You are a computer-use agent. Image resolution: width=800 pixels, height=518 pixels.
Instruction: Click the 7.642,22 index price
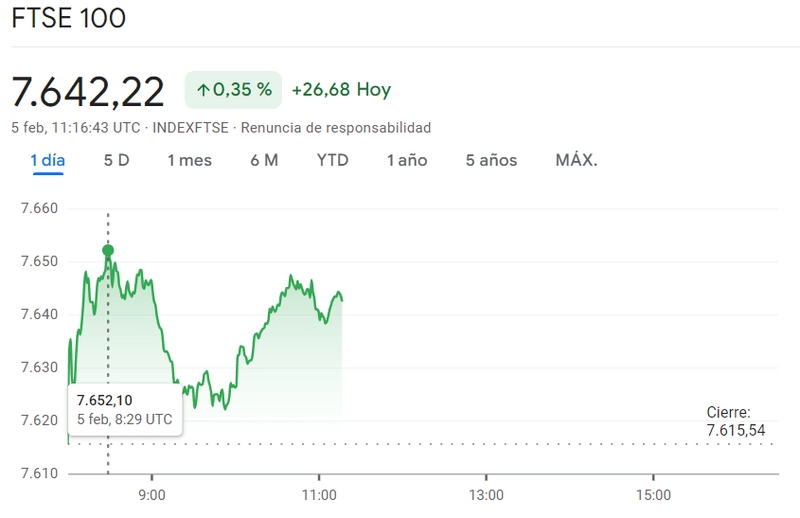[x=88, y=91]
